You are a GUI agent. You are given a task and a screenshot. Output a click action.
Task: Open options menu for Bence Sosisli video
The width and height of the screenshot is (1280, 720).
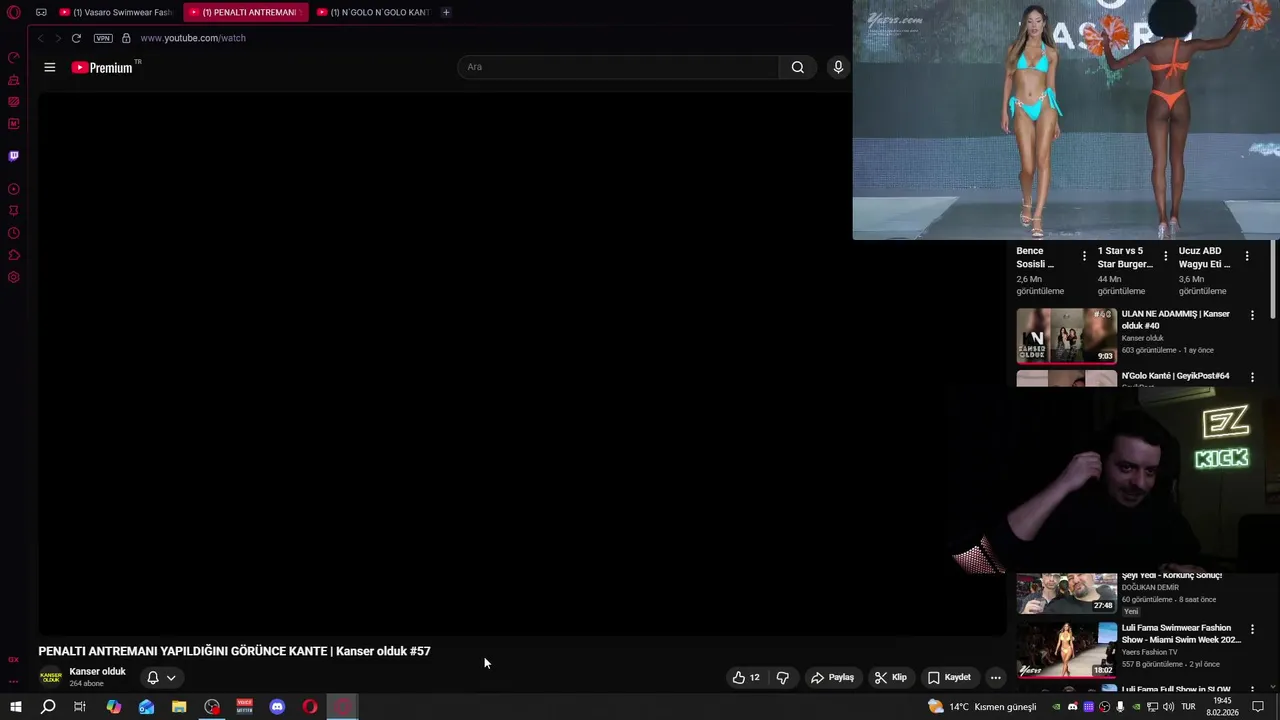tap(1084, 257)
